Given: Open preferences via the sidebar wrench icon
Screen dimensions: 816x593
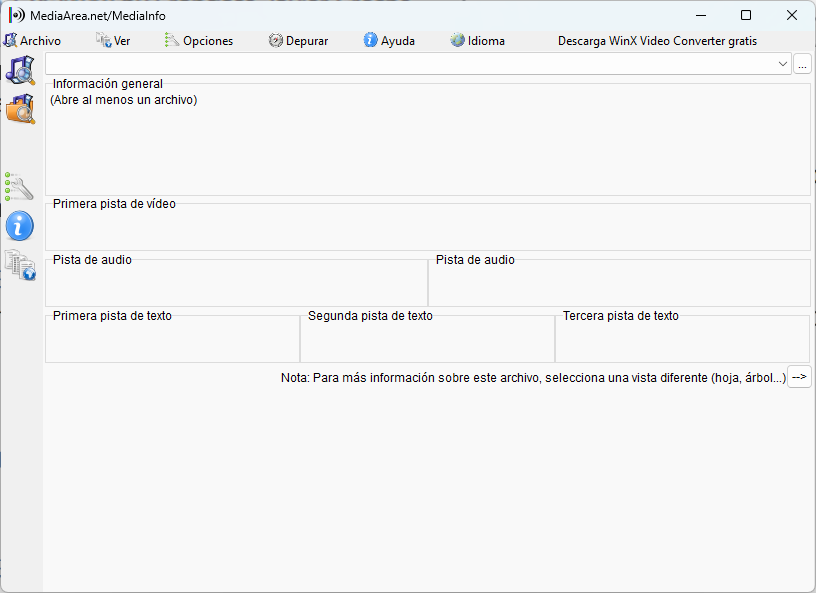Looking at the screenshot, I should [20, 186].
